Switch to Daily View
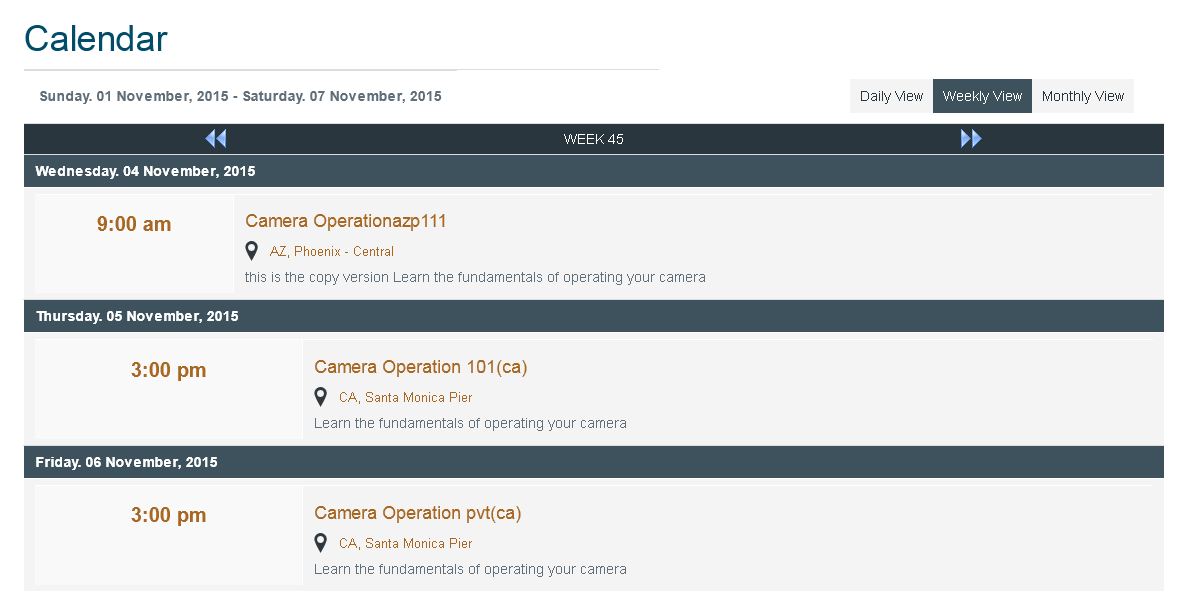 [x=891, y=96]
